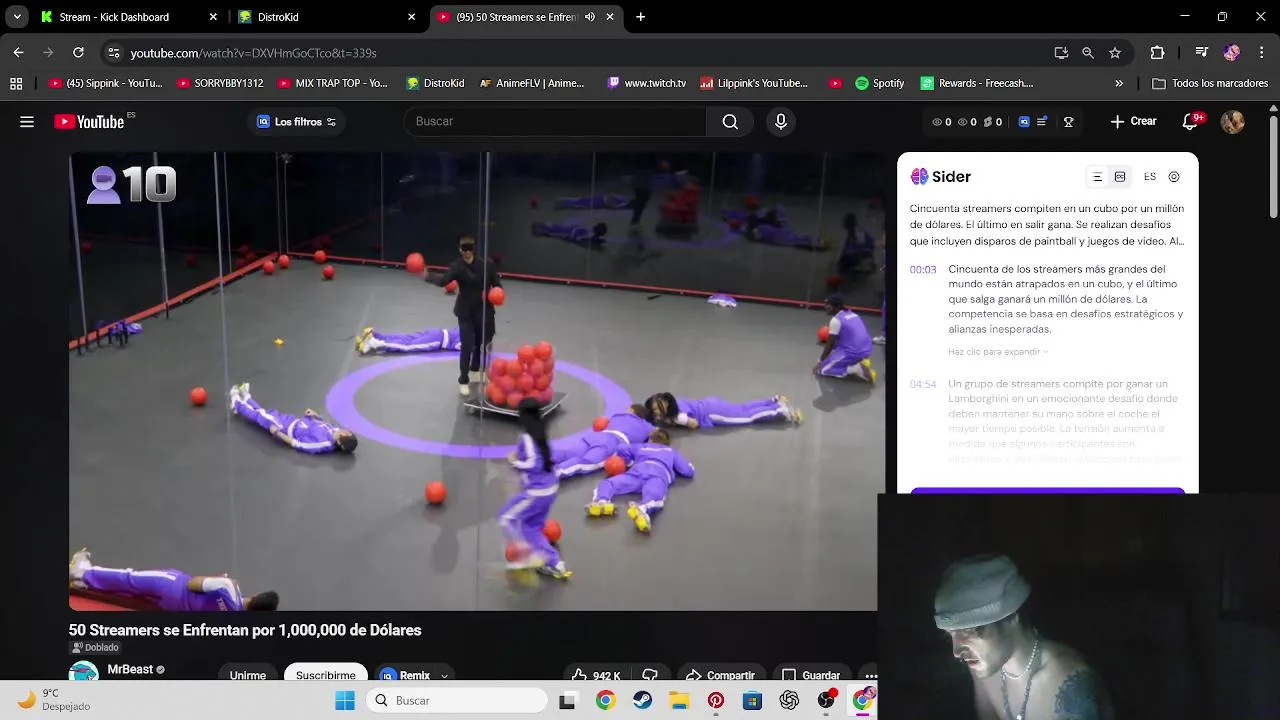Image resolution: width=1280 pixels, height=720 pixels.
Task: Save the video using Guardar
Action: click(811, 675)
